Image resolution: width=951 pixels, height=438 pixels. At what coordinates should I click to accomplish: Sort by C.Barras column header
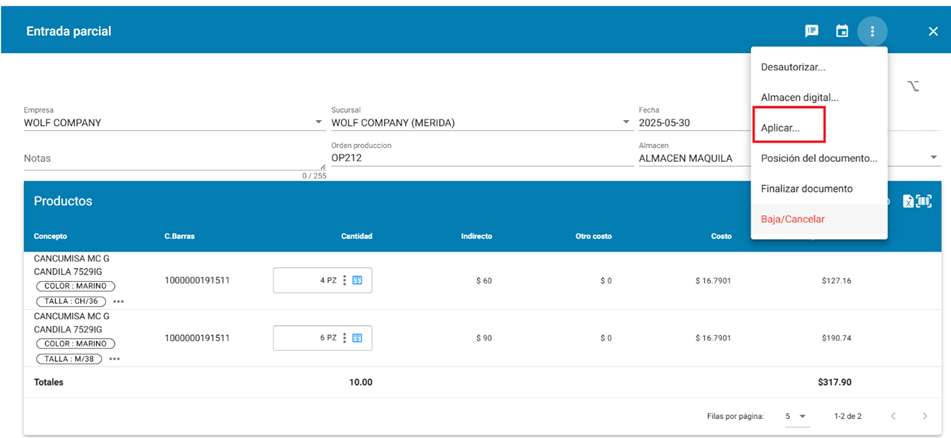(x=178, y=236)
